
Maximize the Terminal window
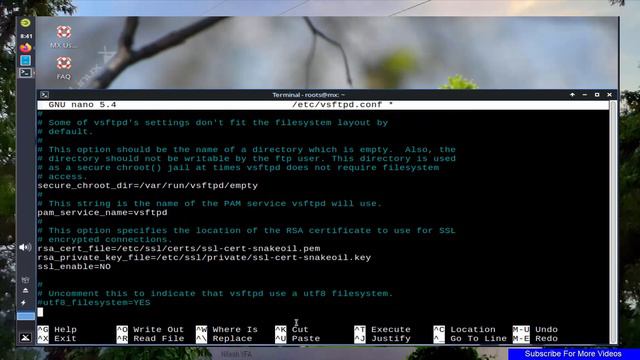coord(597,95)
